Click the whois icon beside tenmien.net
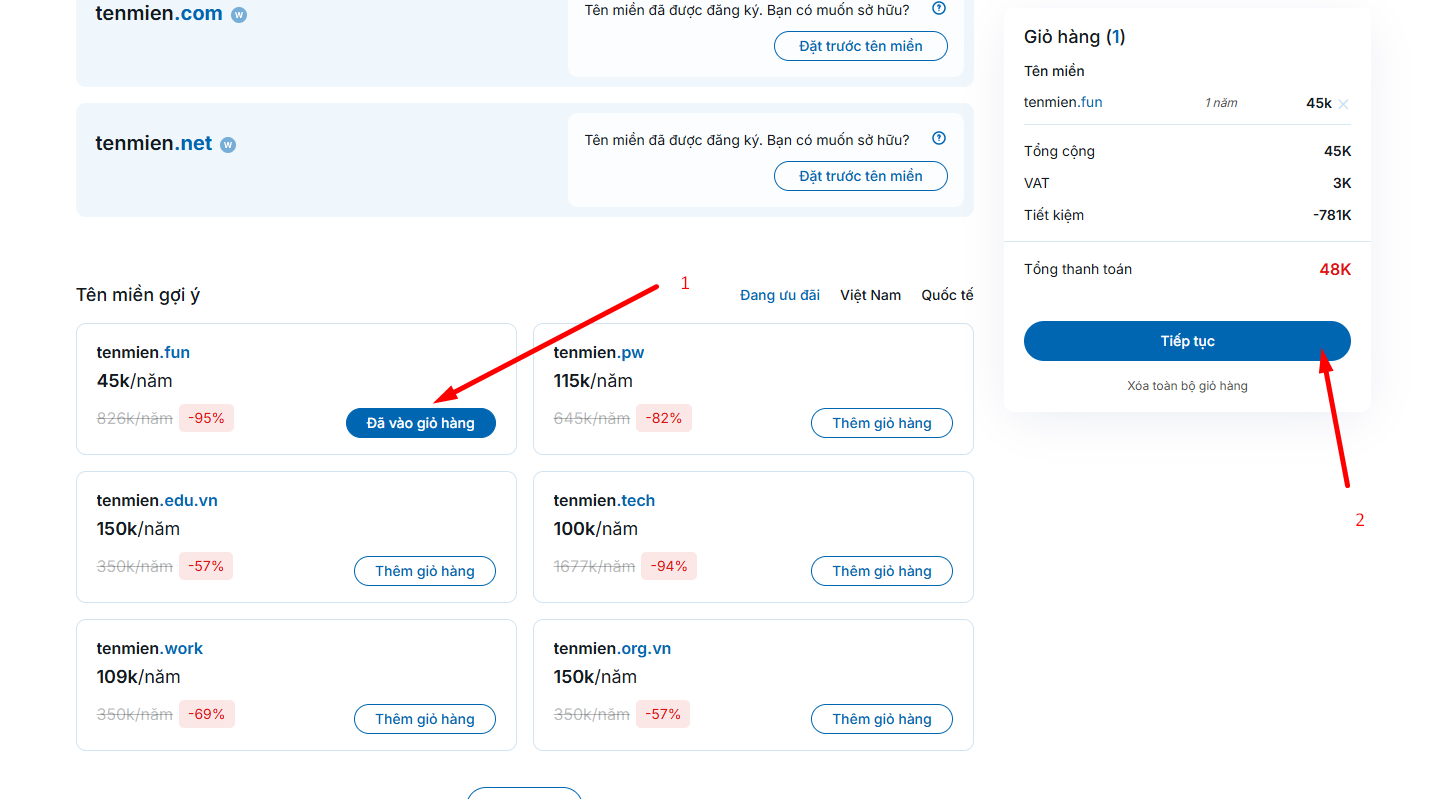This screenshot has height=799, width=1439. coord(228,145)
